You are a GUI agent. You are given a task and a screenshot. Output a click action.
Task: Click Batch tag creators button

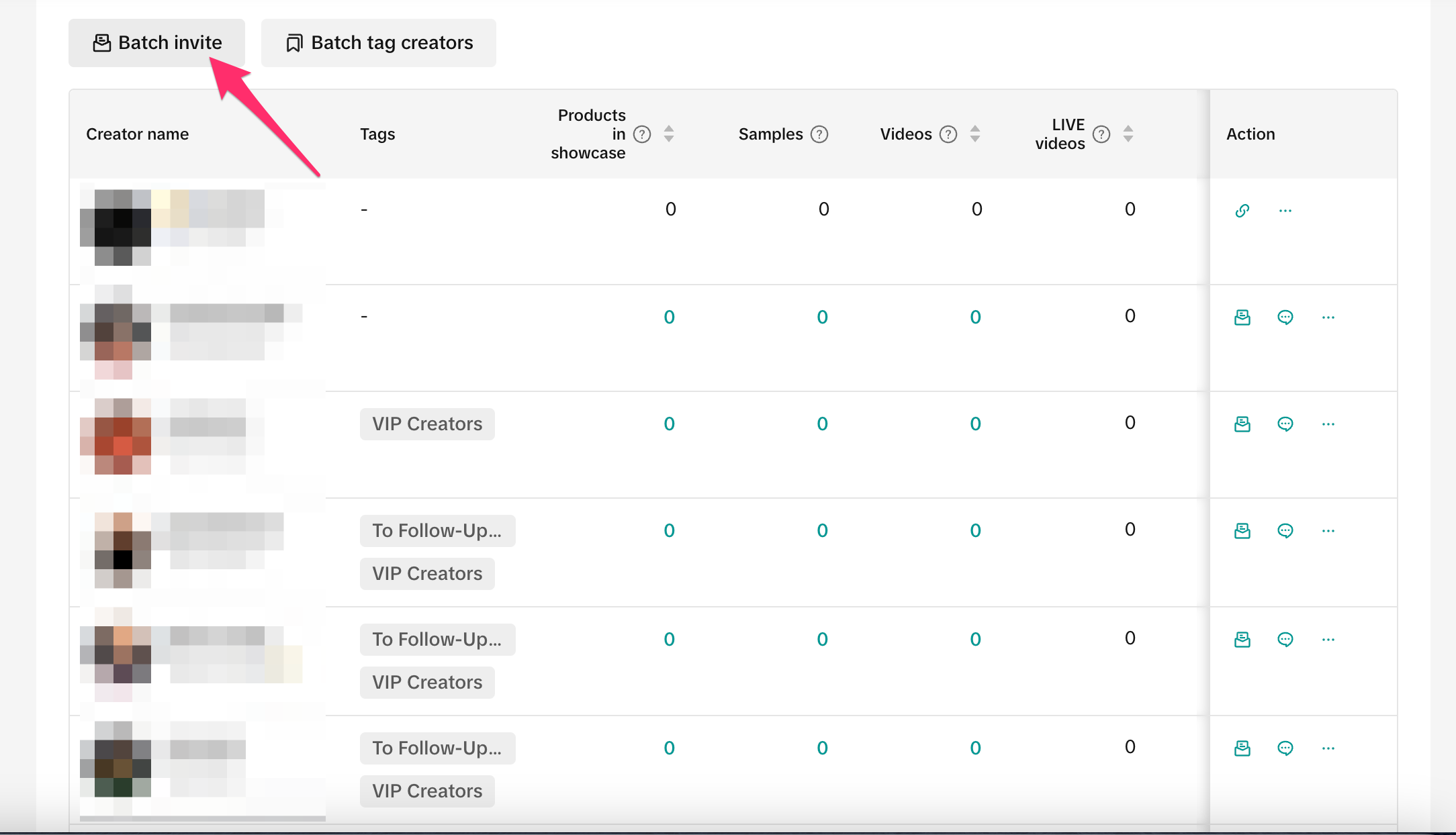(x=378, y=43)
